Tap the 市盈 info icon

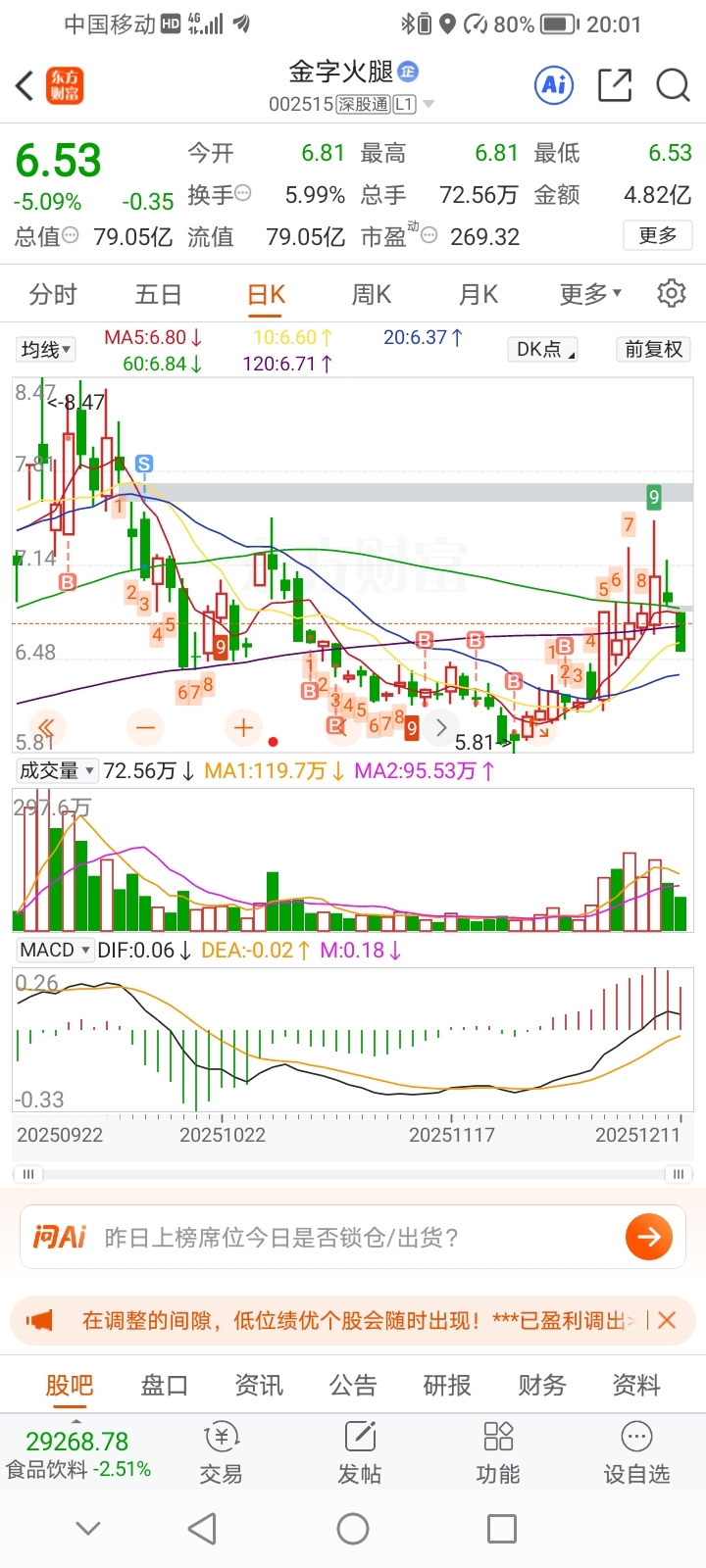pos(429,234)
